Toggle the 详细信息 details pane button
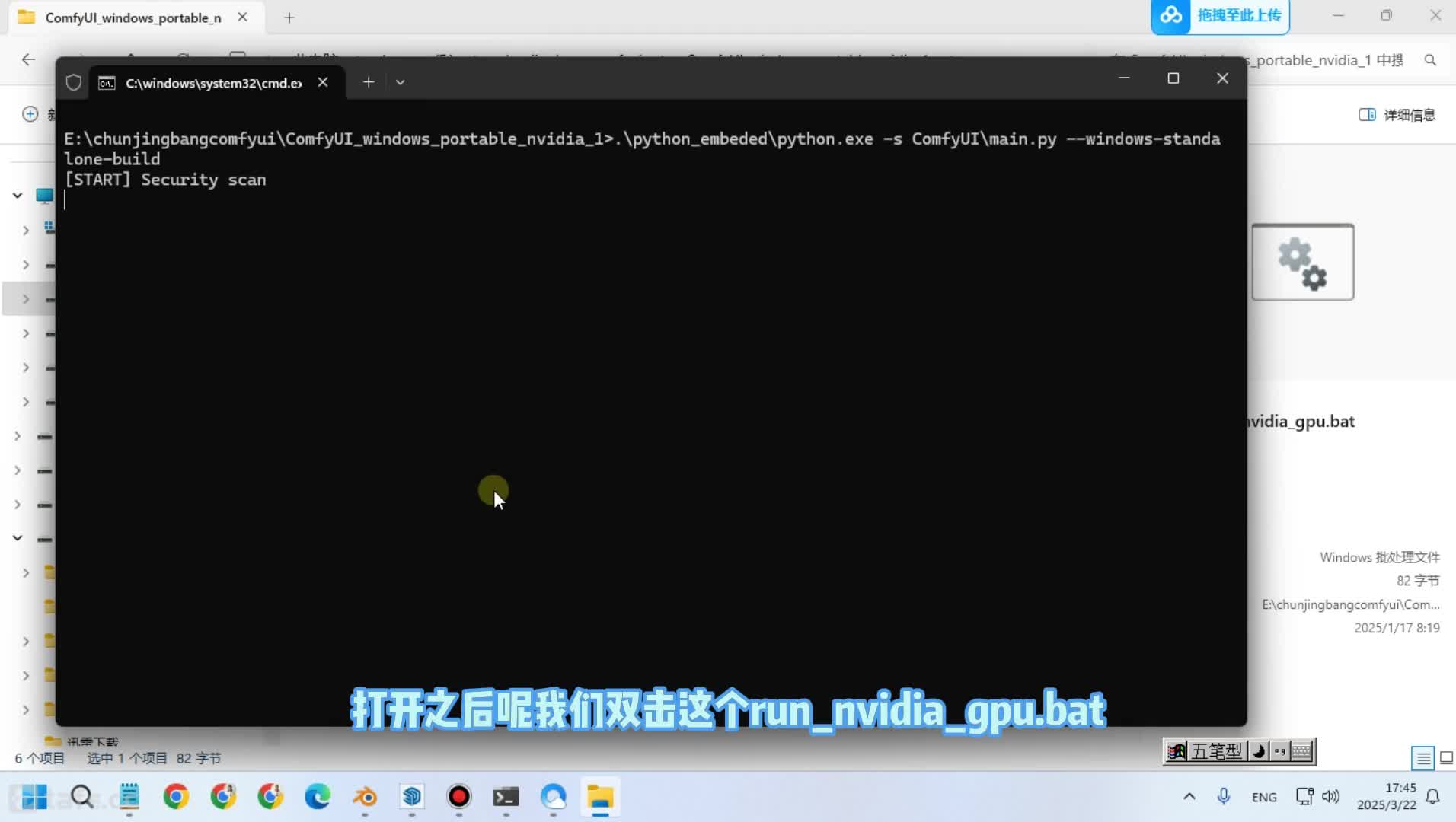Image resolution: width=1456 pixels, height=822 pixels. [x=1397, y=115]
